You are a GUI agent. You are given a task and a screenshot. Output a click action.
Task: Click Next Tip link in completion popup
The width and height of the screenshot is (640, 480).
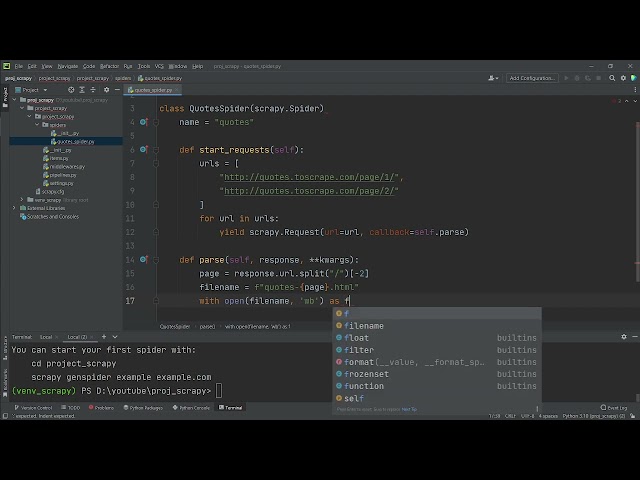[x=409, y=409]
